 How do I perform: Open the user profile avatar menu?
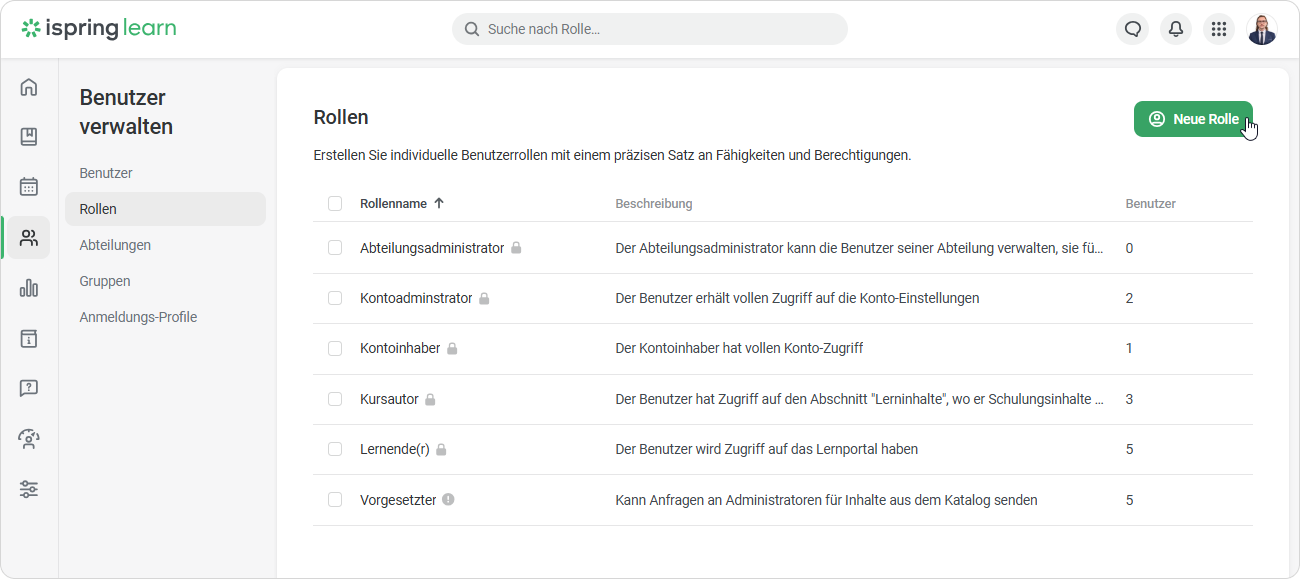pos(1262,29)
